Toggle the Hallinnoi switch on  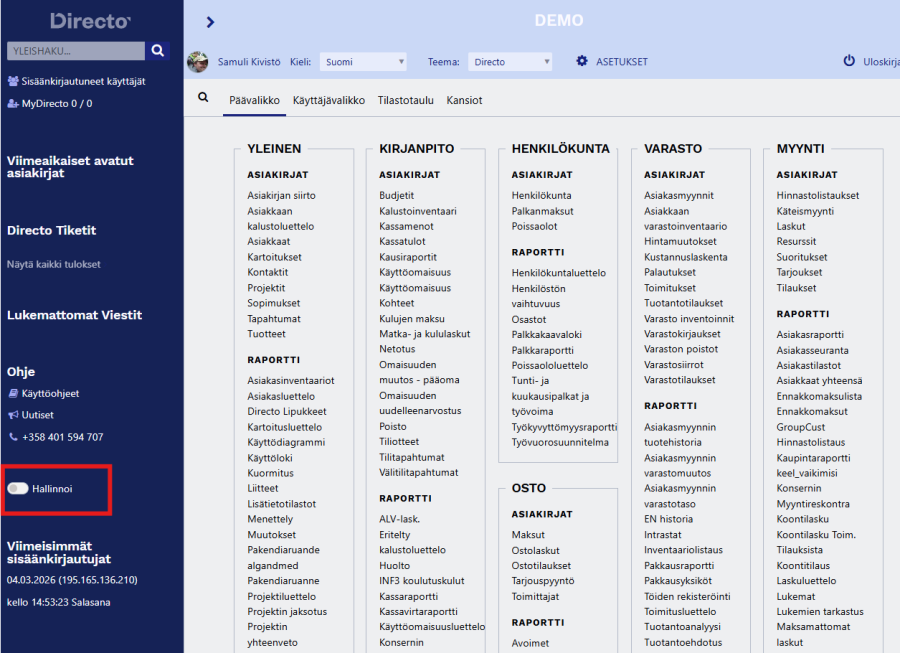18,489
